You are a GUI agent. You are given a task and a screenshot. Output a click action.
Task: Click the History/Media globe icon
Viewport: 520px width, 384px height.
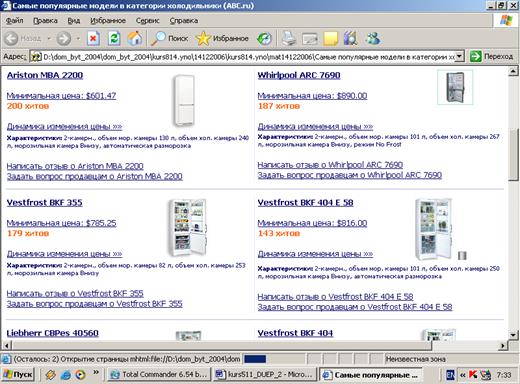point(264,39)
